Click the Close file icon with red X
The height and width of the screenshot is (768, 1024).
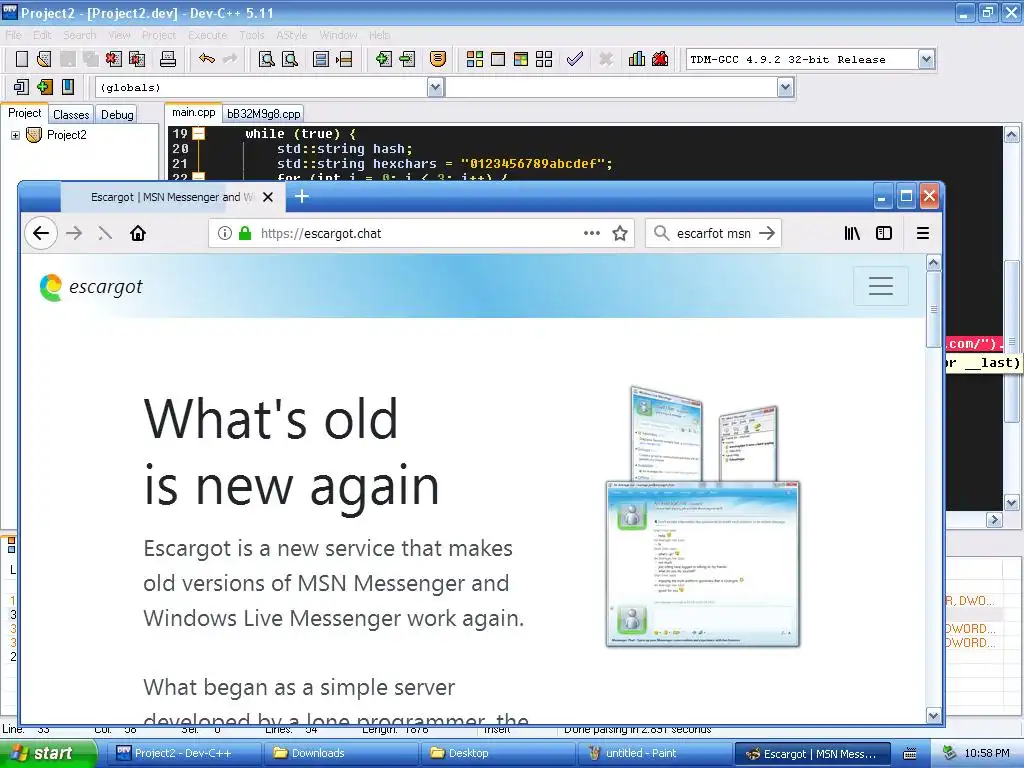[x=114, y=59]
